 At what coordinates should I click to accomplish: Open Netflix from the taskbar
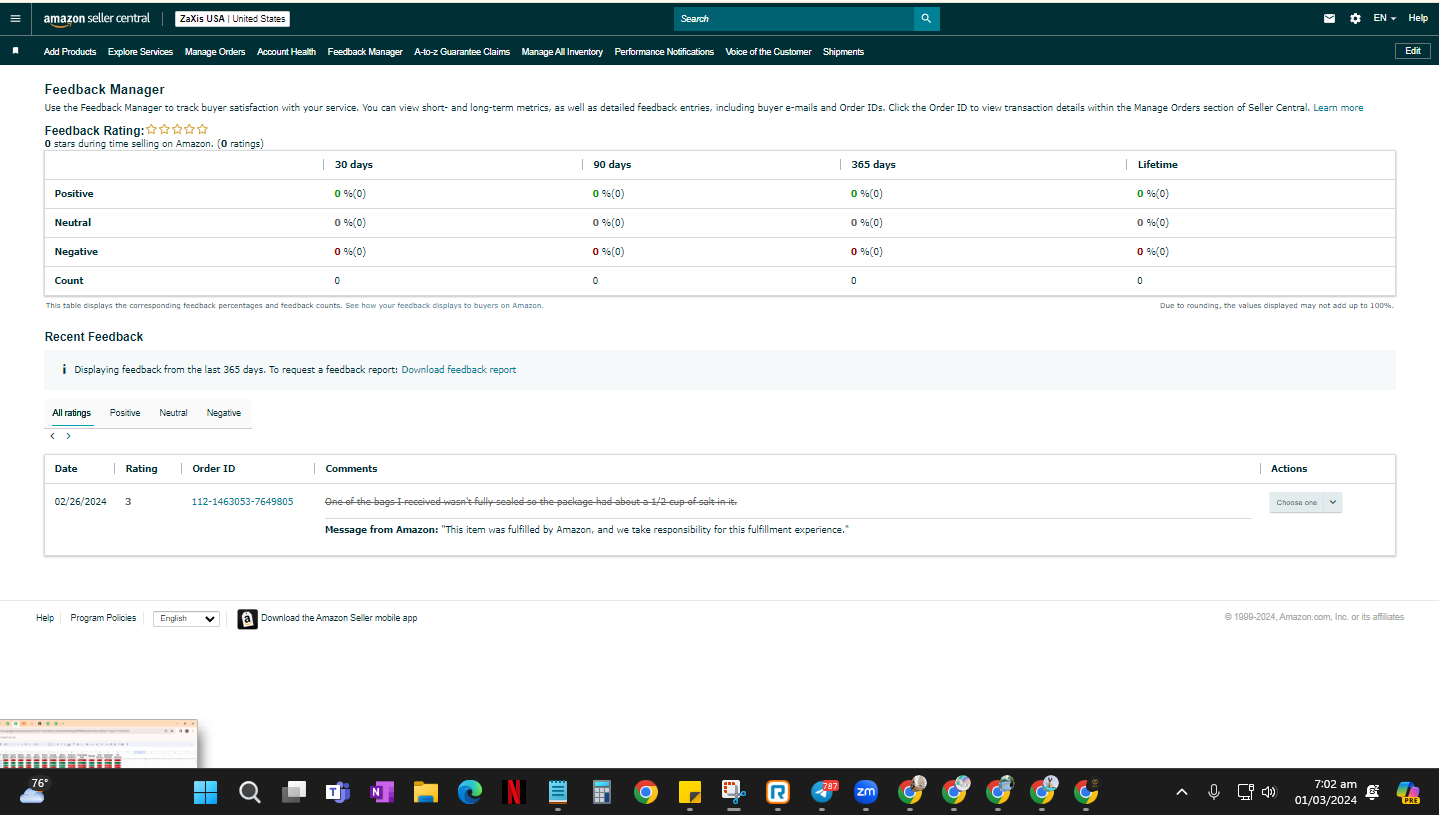[514, 793]
